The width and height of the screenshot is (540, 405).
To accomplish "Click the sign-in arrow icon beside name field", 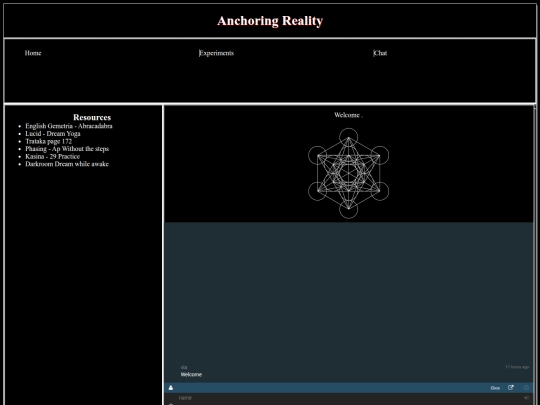I will click(526, 398).
